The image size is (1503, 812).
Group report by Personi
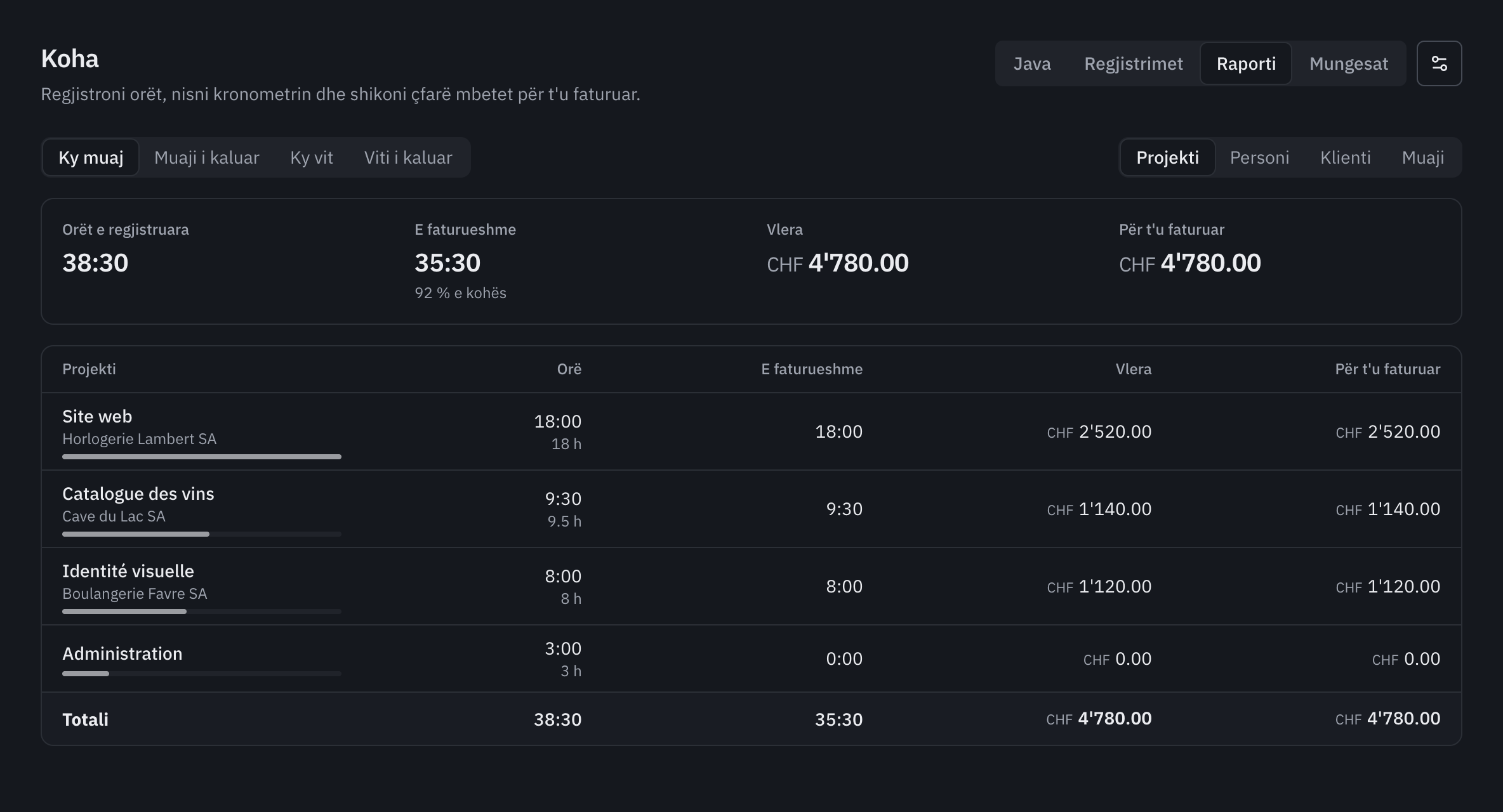click(1259, 157)
